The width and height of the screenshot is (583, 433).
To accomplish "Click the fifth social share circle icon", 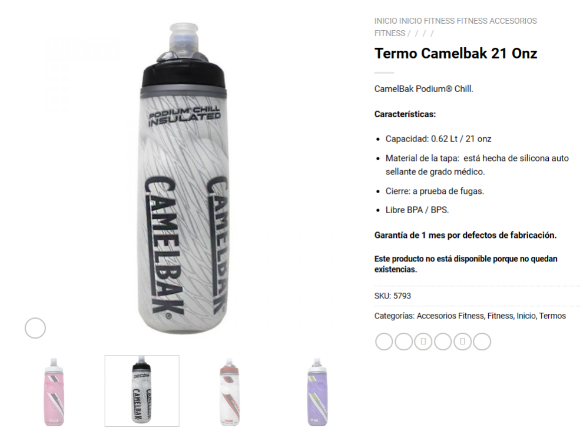I will click(463, 342).
